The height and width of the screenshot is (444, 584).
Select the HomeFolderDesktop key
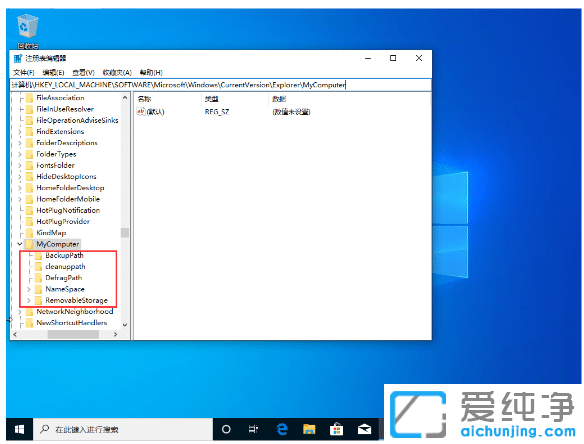pyautogui.click(x=70, y=188)
